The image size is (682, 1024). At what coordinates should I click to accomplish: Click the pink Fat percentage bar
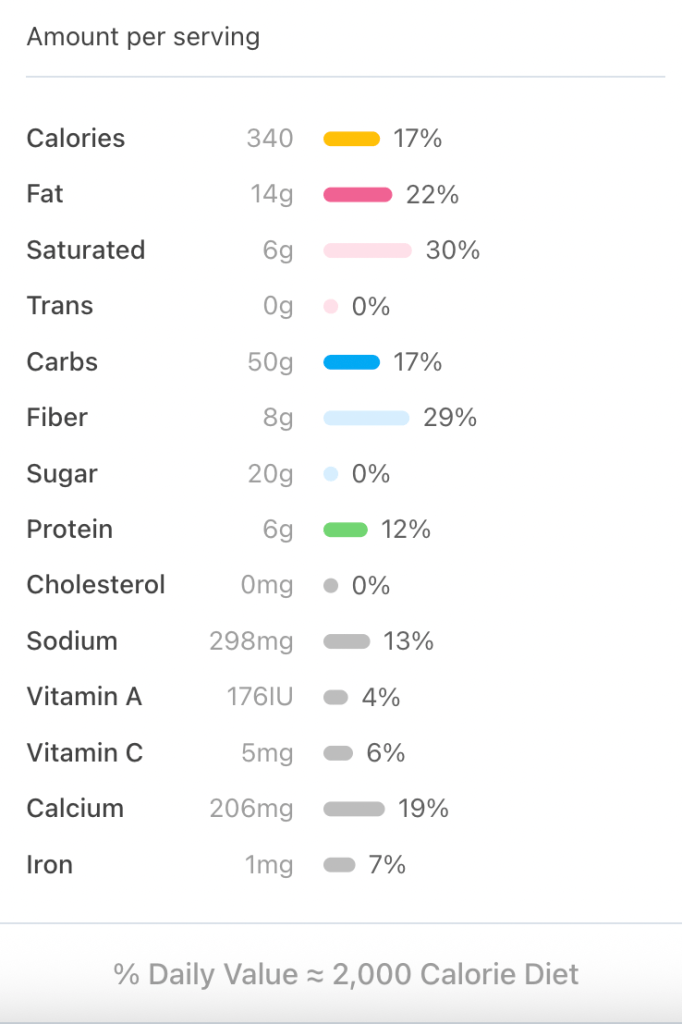point(357,195)
